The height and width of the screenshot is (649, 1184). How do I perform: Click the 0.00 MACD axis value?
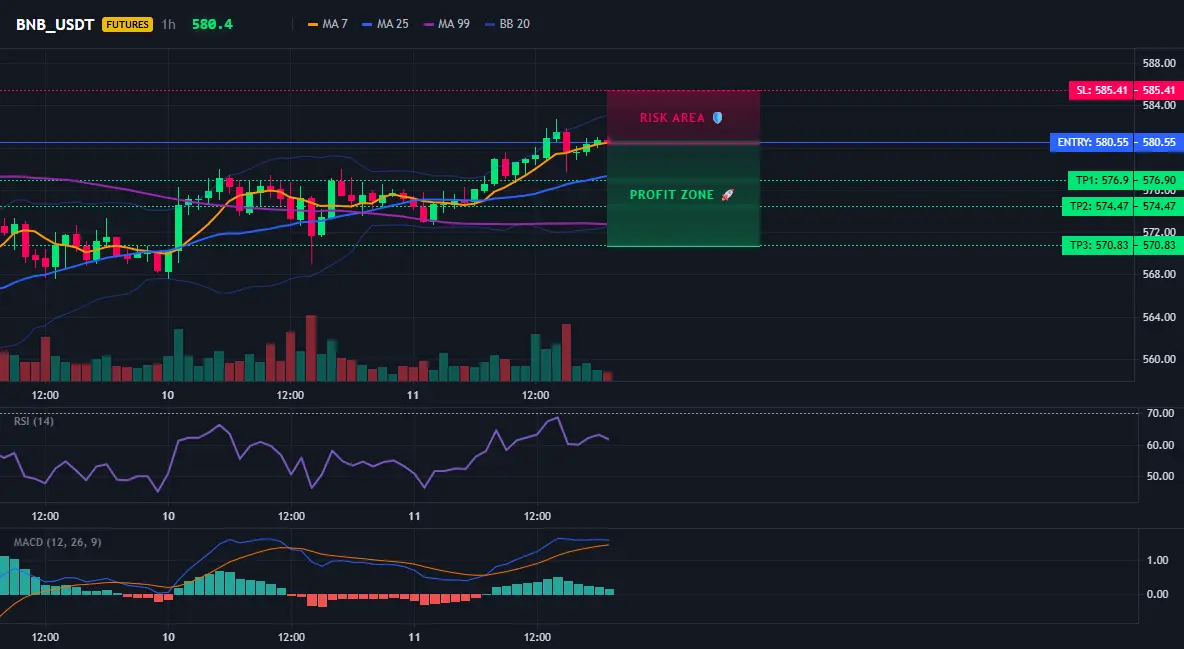(1158, 595)
